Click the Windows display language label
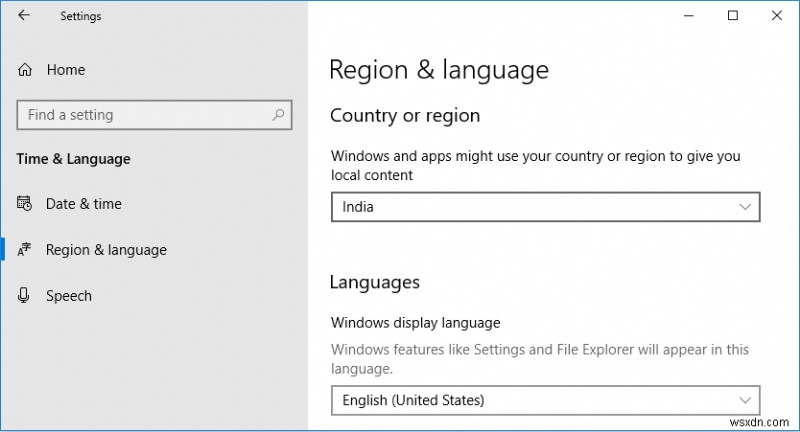The image size is (800, 432). pos(415,323)
